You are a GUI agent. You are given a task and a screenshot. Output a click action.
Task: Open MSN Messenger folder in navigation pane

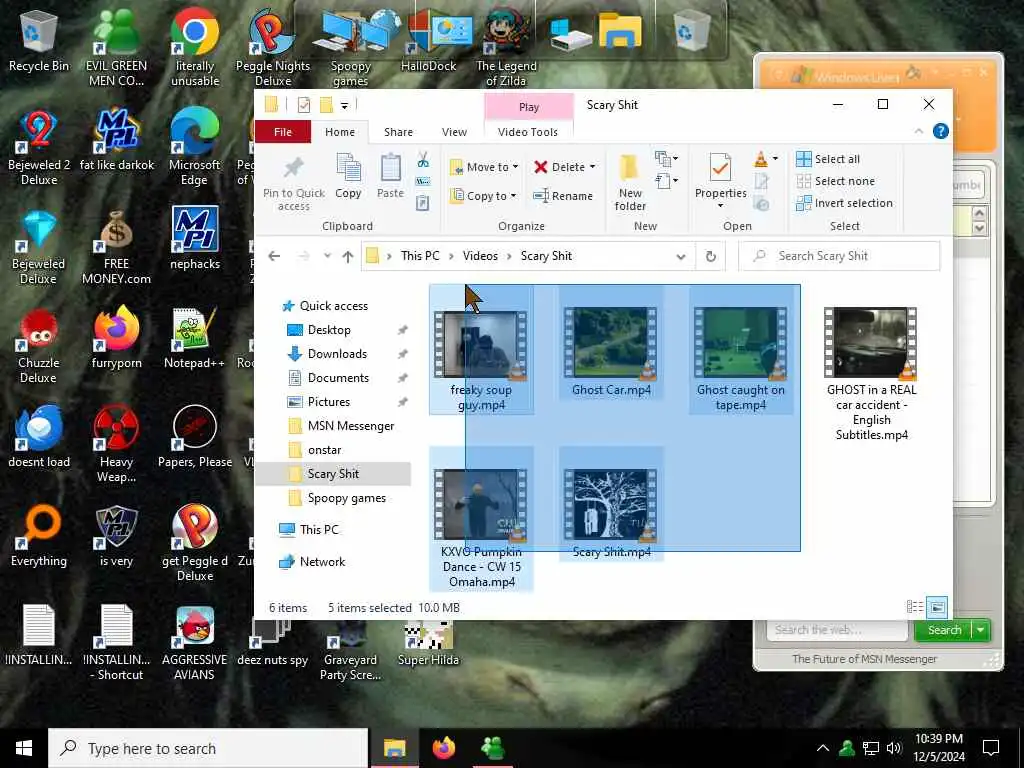pos(351,426)
